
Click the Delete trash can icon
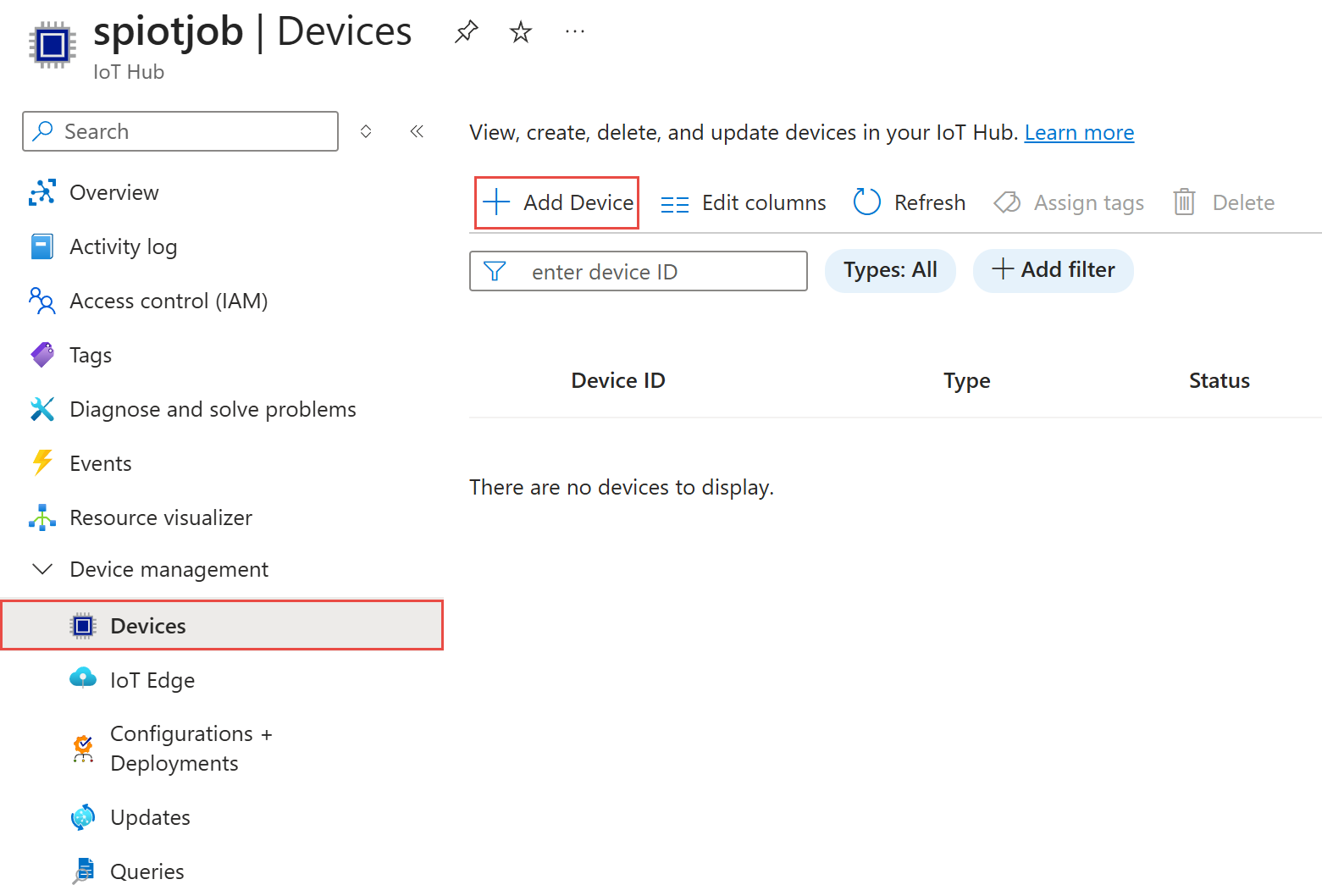click(1183, 202)
